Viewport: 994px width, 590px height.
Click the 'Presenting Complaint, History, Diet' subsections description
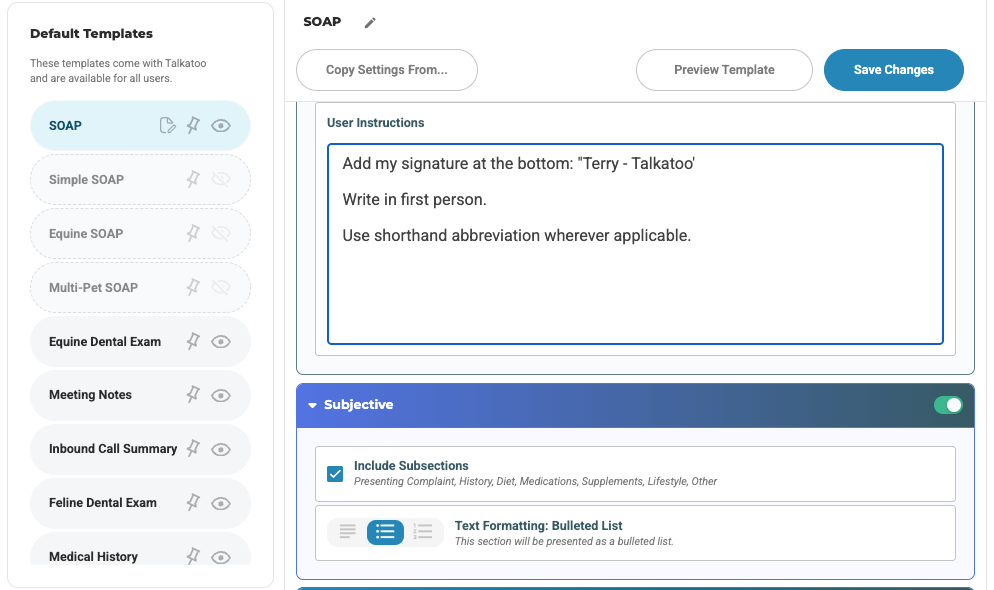(535, 482)
